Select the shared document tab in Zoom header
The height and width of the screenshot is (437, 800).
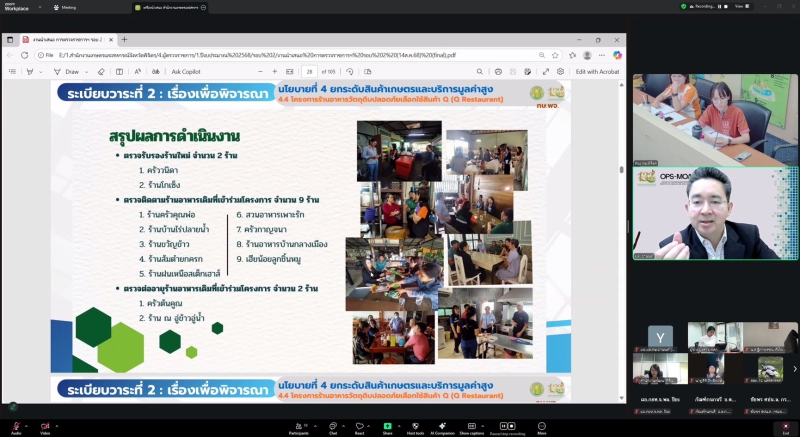tap(170, 8)
